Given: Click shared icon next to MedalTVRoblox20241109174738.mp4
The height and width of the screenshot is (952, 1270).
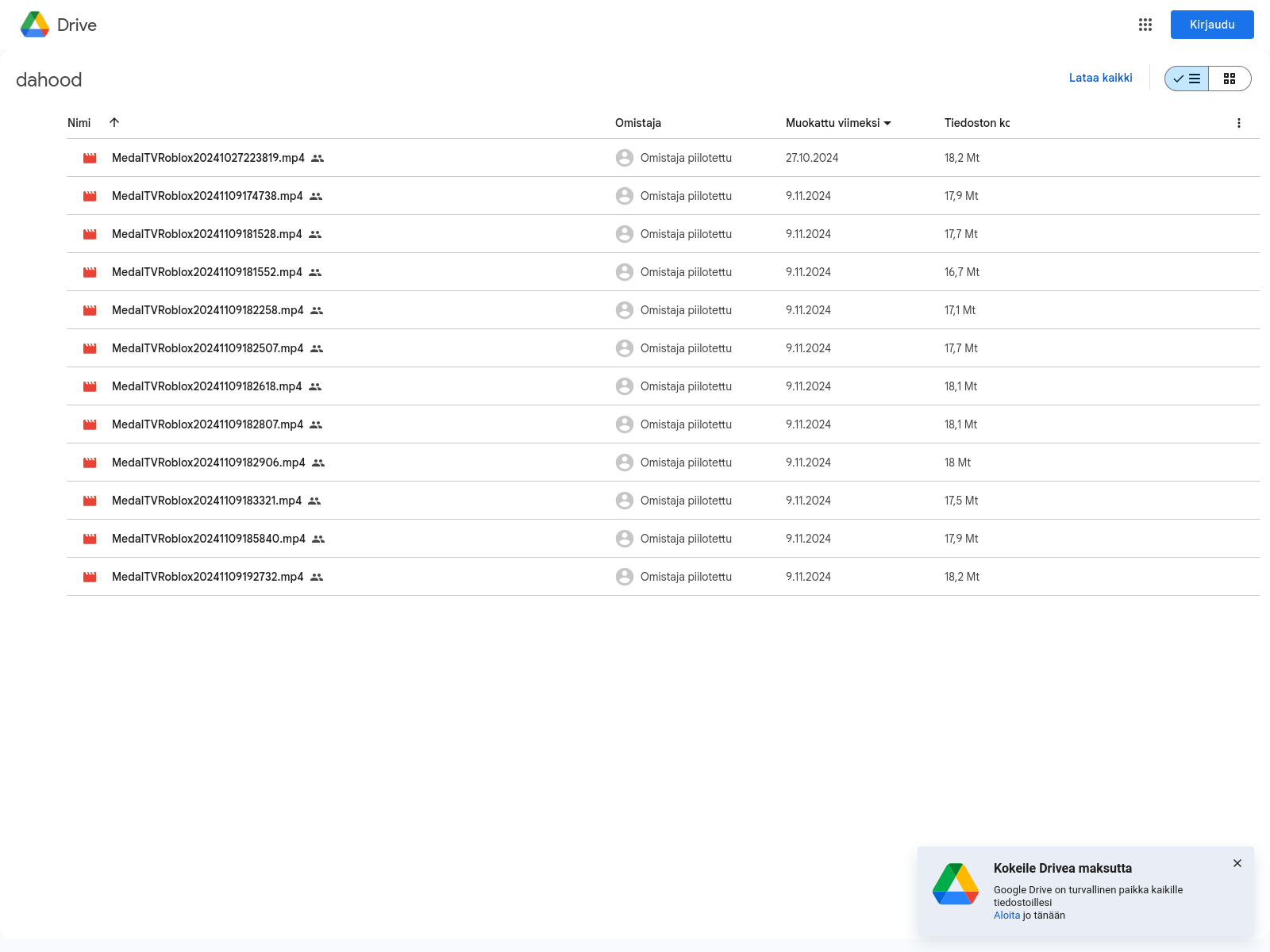Looking at the screenshot, I should [x=316, y=196].
